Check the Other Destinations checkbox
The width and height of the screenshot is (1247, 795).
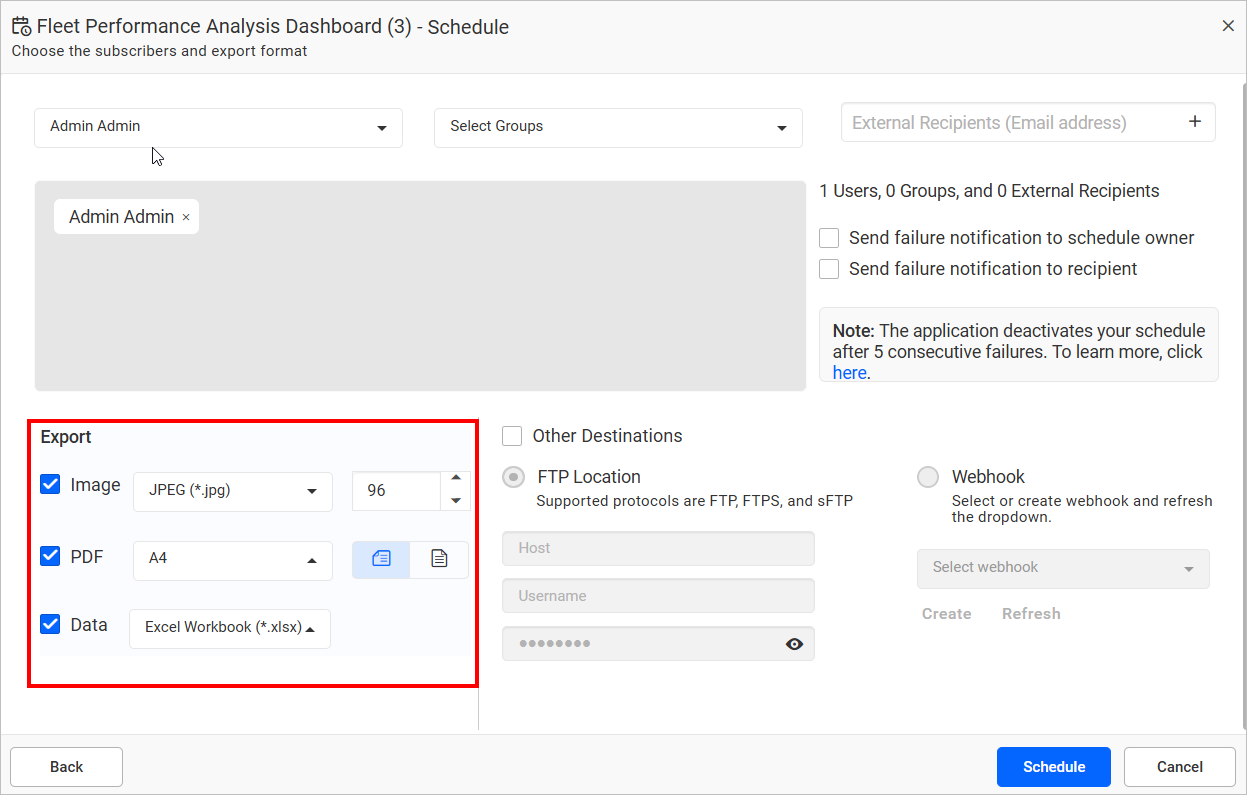click(x=512, y=436)
